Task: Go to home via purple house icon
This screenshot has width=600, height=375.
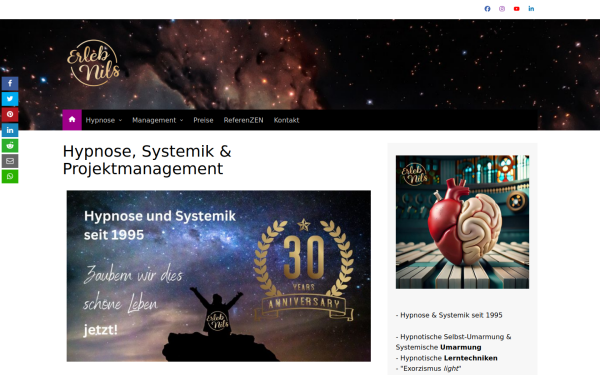Action: point(72,120)
